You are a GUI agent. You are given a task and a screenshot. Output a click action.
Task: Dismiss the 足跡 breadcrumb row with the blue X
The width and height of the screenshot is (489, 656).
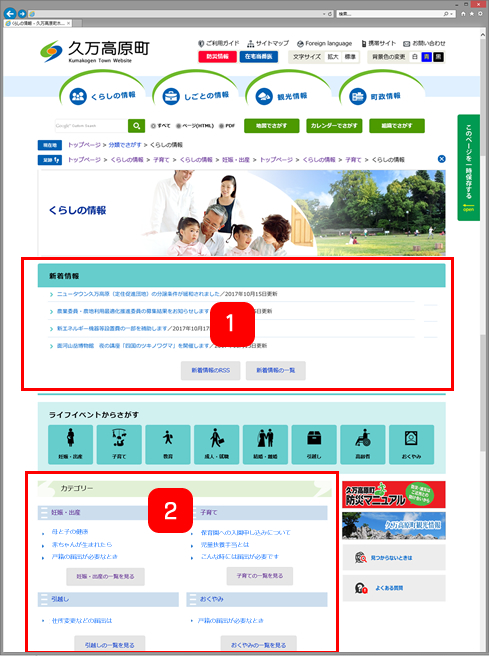(441, 159)
